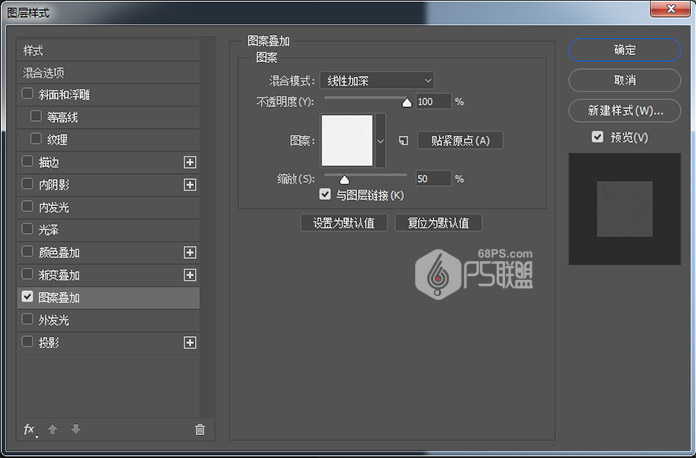
Task: Add another 内阴影 effect with plus icon
Action: [x=190, y=185]
